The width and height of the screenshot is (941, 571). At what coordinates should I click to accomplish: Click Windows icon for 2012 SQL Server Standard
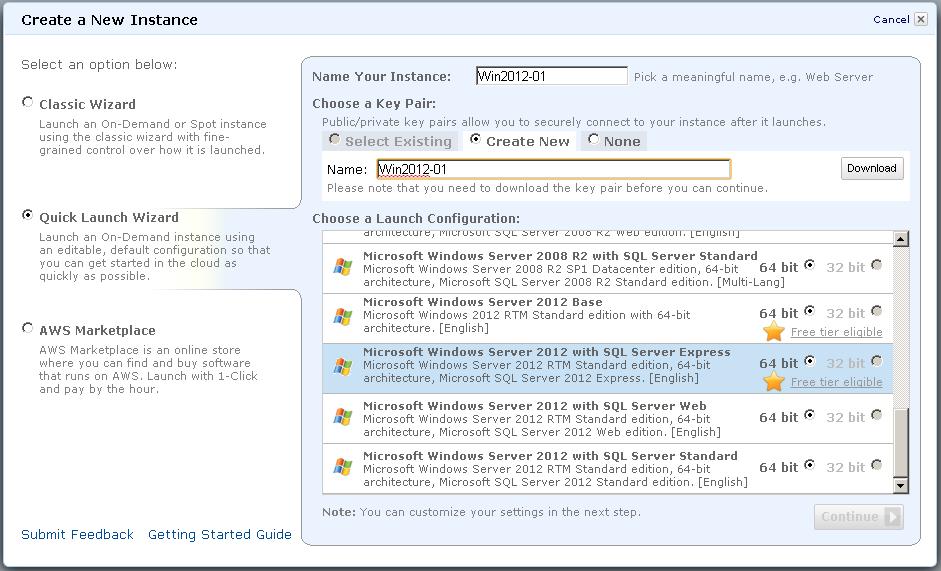343,466
